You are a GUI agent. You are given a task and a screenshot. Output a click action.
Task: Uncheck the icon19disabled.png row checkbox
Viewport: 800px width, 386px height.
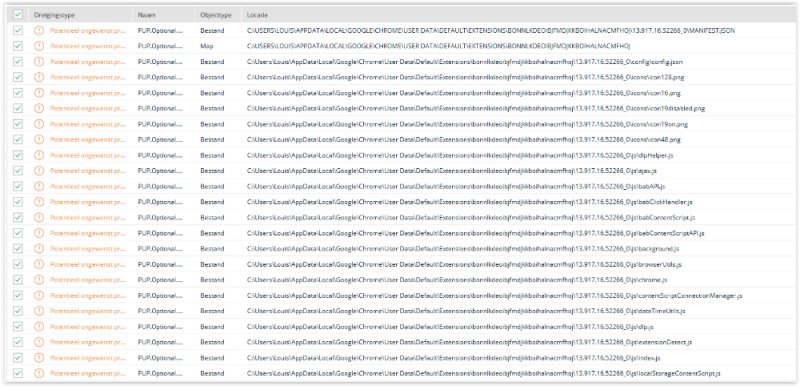click(x=18, y=109)
